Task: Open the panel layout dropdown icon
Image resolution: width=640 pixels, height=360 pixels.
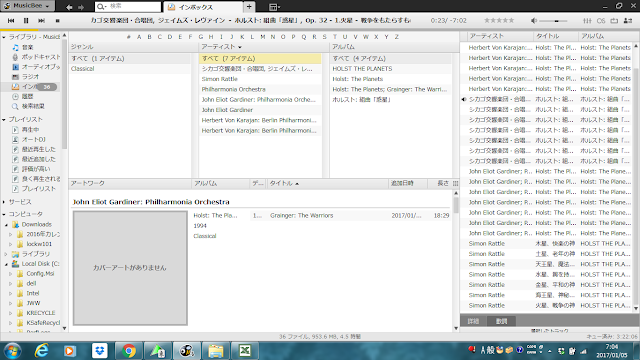Action: pyautogui.click(x=275, y=7)
